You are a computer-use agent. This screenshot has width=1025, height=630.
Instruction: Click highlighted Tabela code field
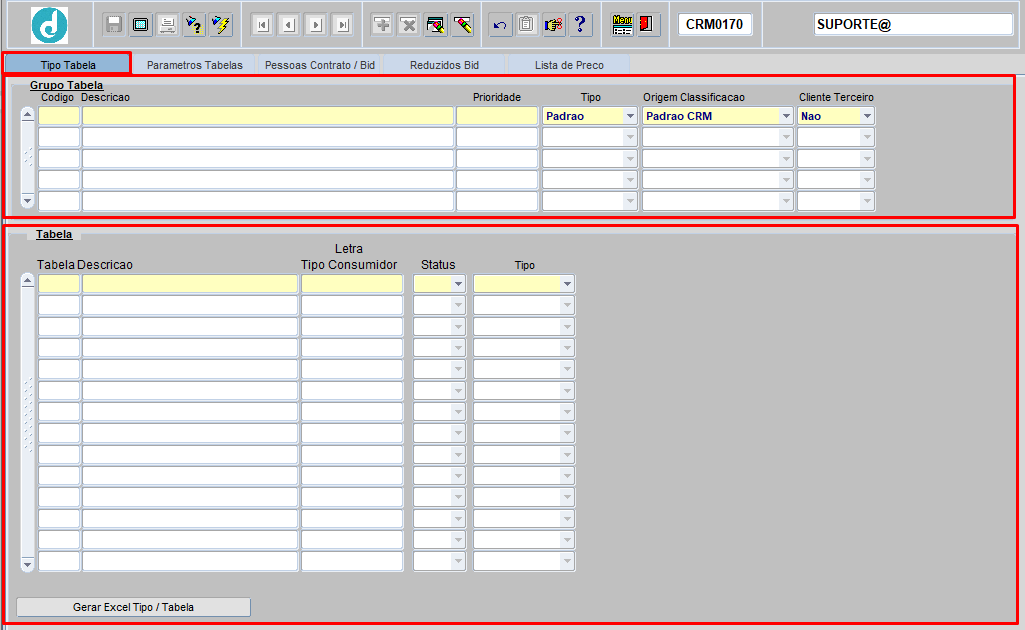click(x=59, y=284)
